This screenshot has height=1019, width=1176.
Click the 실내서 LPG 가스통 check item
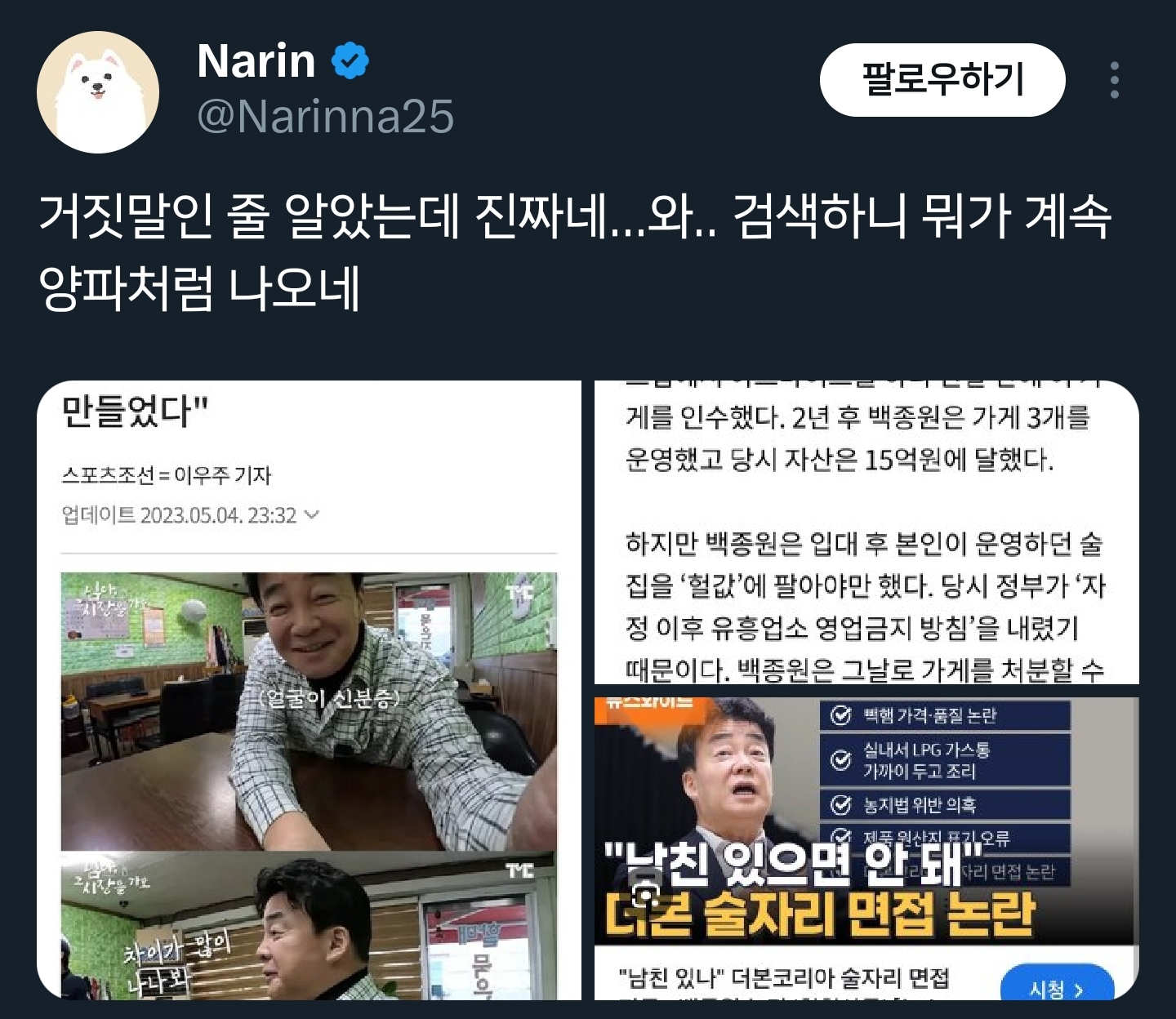coord(945,760)
